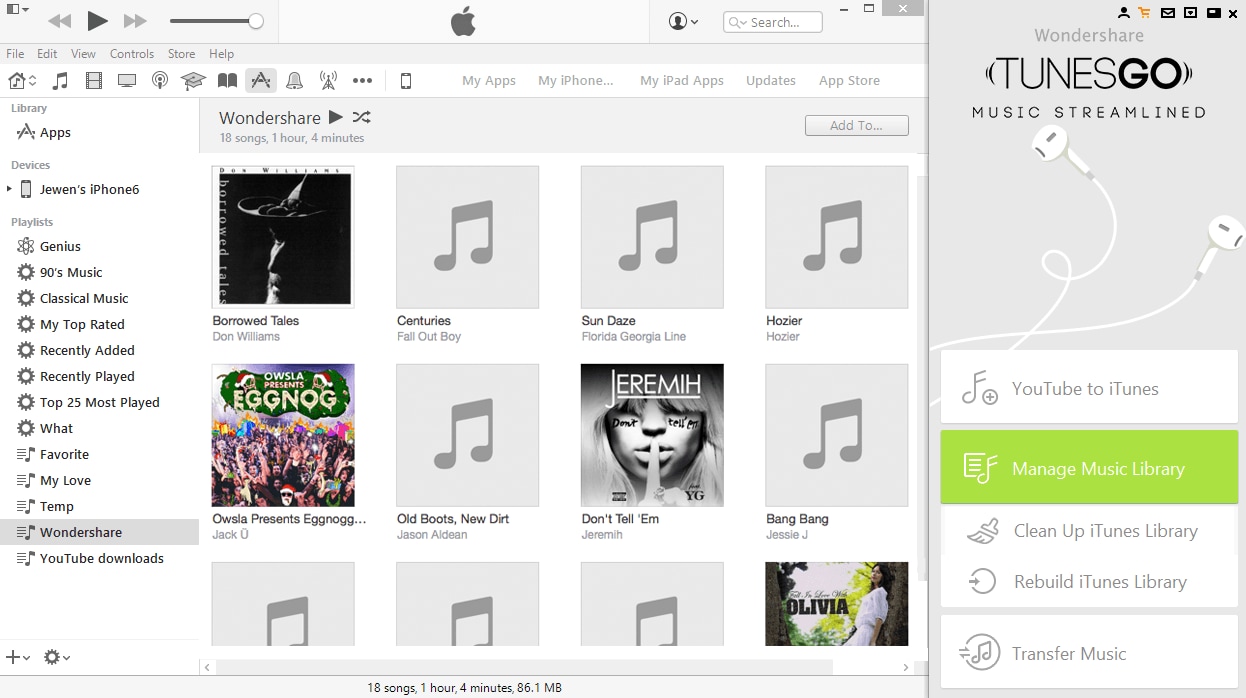The width and height of the screenshot is (1246, 698).
Task: Select the YouTube downloads playlist
Action: click(100, 558)
